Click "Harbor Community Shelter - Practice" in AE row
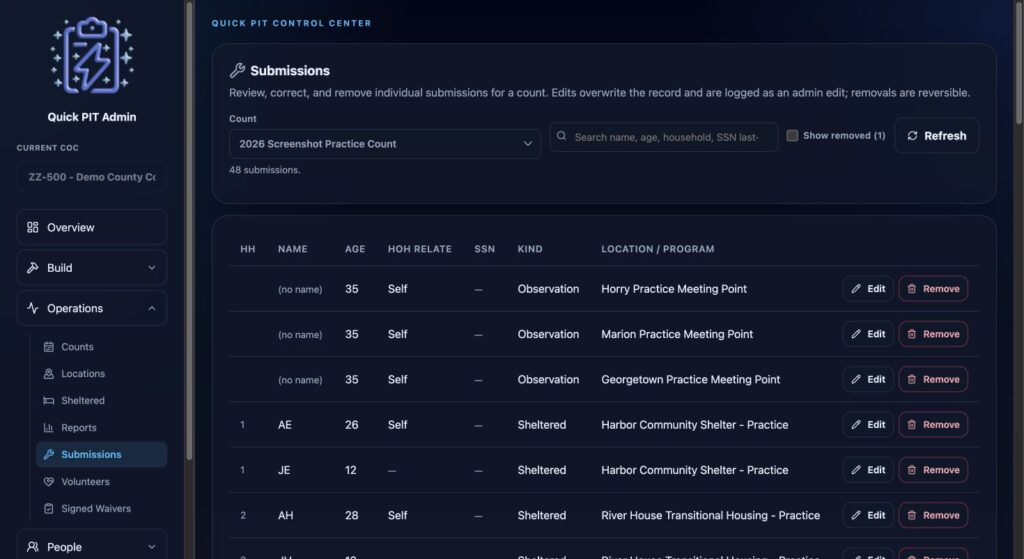The height and width of the screenshot is (559, 1024). point(695,424)
